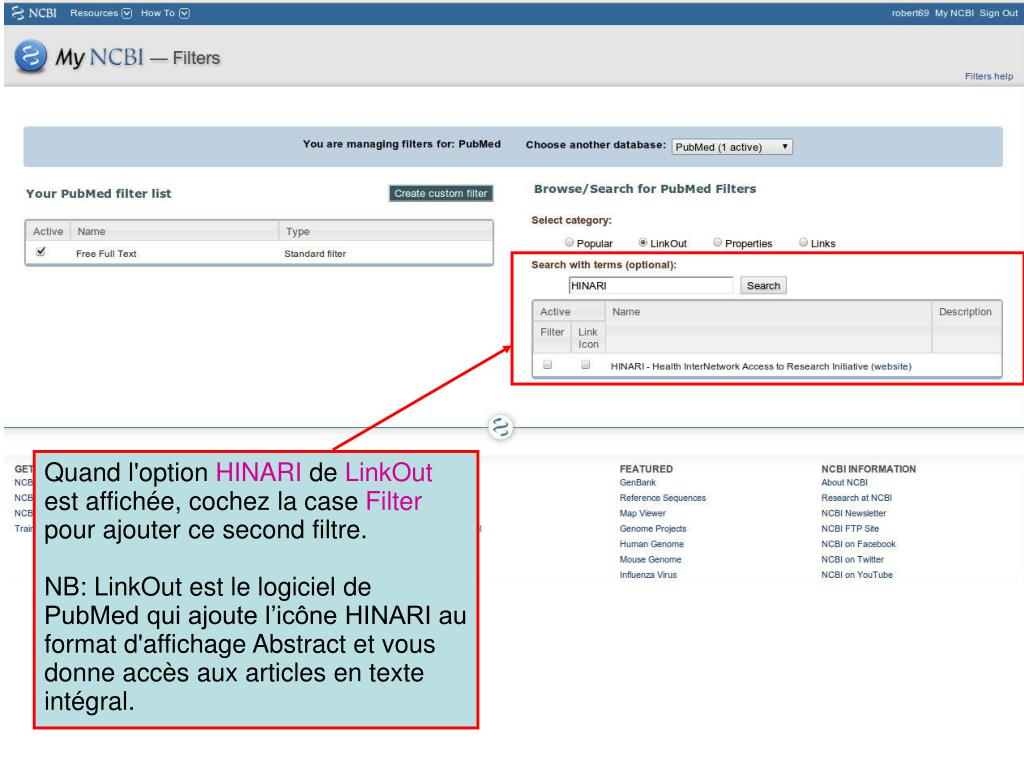Viewport: 1024px width, 768px height.
Task: Open the Resources dropdown menu
Action: tap(101, 13)
